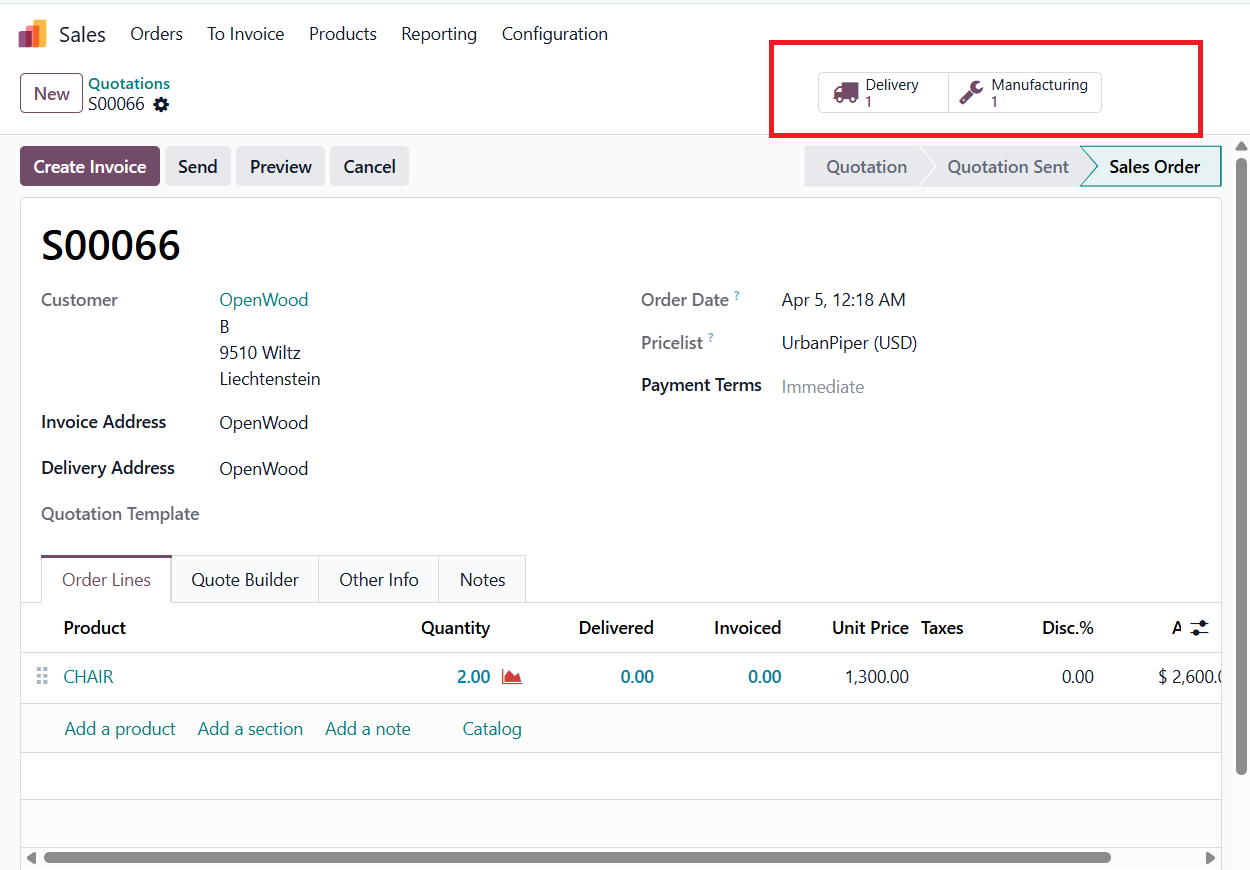Screen dimensions: 1250x870
Task: Click help tooltip next to Pricelist
Action: tap(711, 339)
